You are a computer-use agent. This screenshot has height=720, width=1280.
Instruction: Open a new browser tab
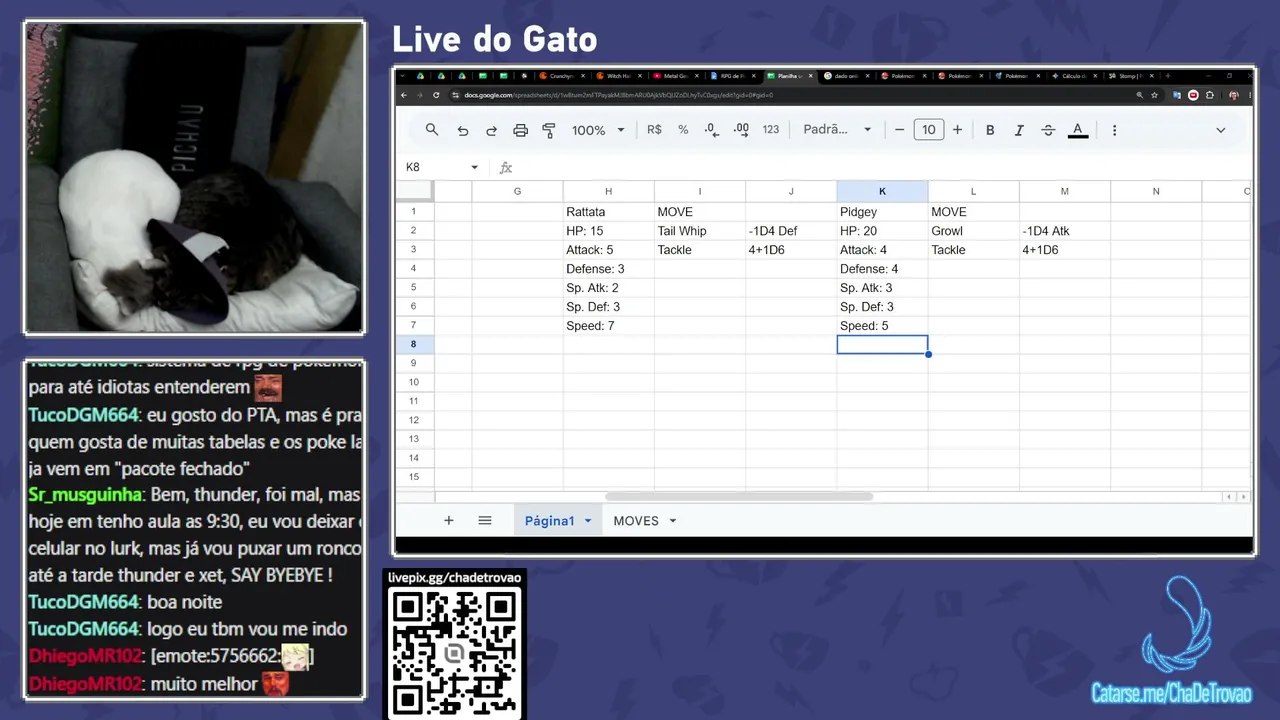pos(1168,76)
